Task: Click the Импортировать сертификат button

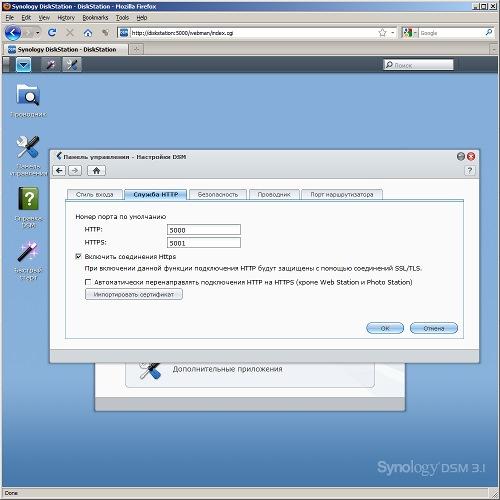Action: [134, 294]
